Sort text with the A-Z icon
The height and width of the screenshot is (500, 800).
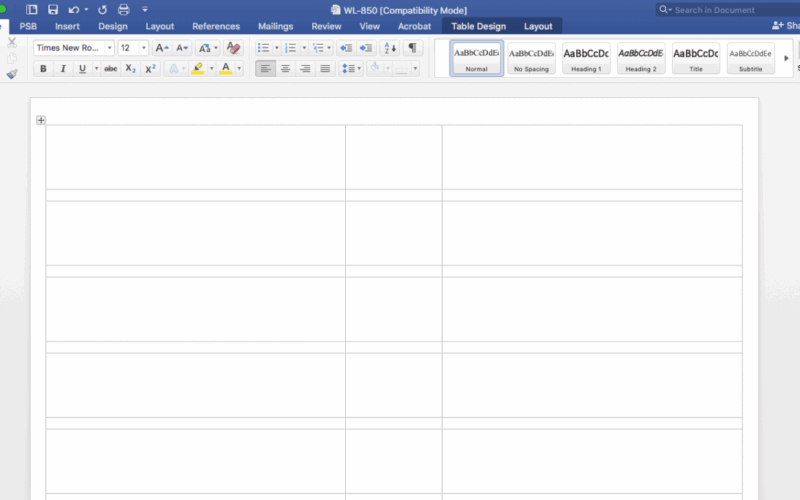point(390,48)
